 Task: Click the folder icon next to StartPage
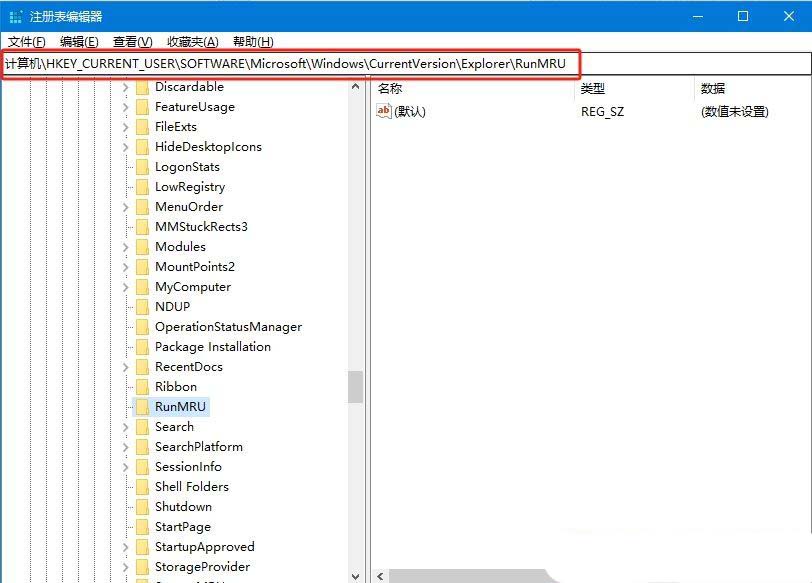click(142, 527)
